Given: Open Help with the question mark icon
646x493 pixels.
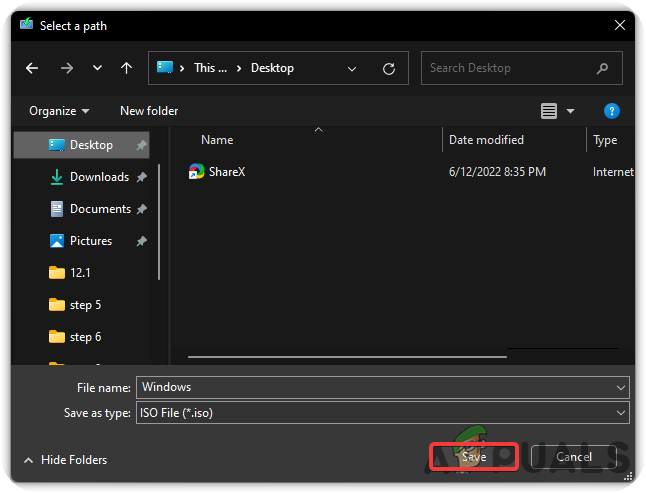Looking at the screenshot, I should click(612, 111).
